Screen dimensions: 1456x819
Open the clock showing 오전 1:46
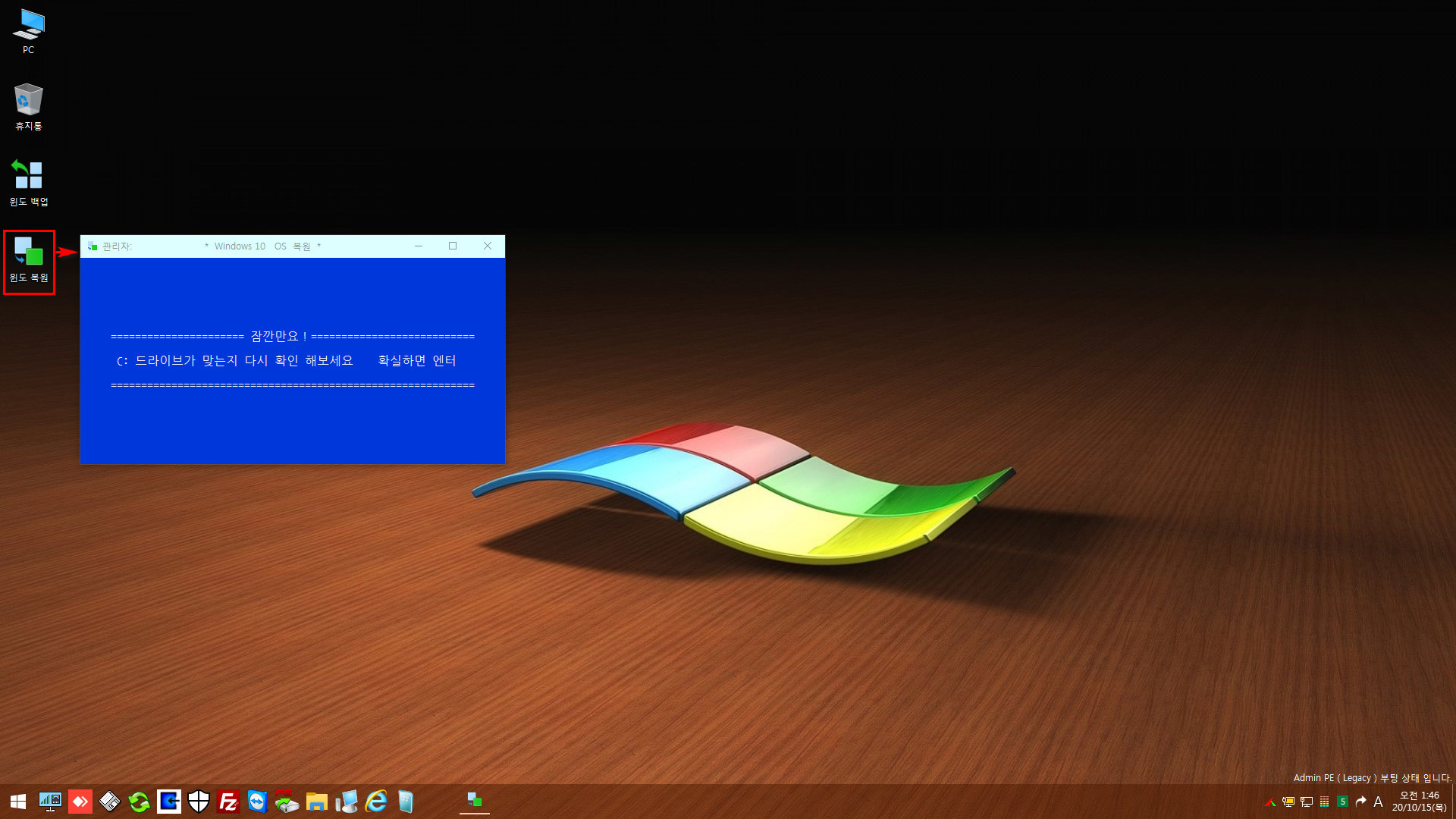pos(1419,802)
